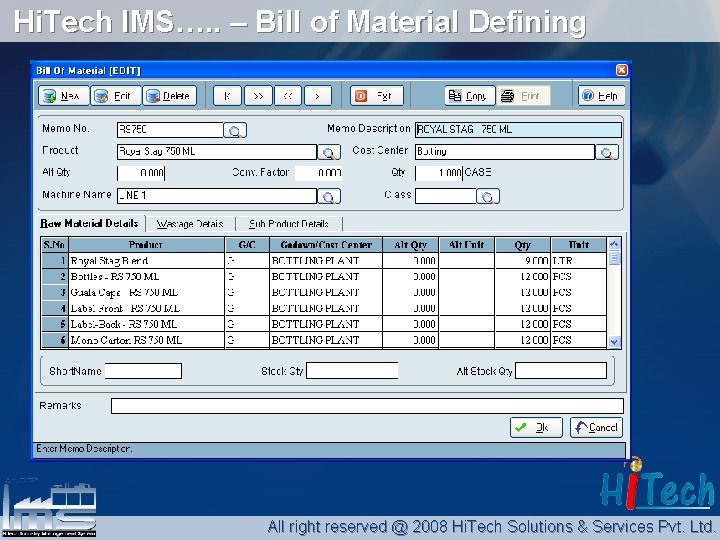Click the LTR unit cell in row 1

click(x=579, y=261)
